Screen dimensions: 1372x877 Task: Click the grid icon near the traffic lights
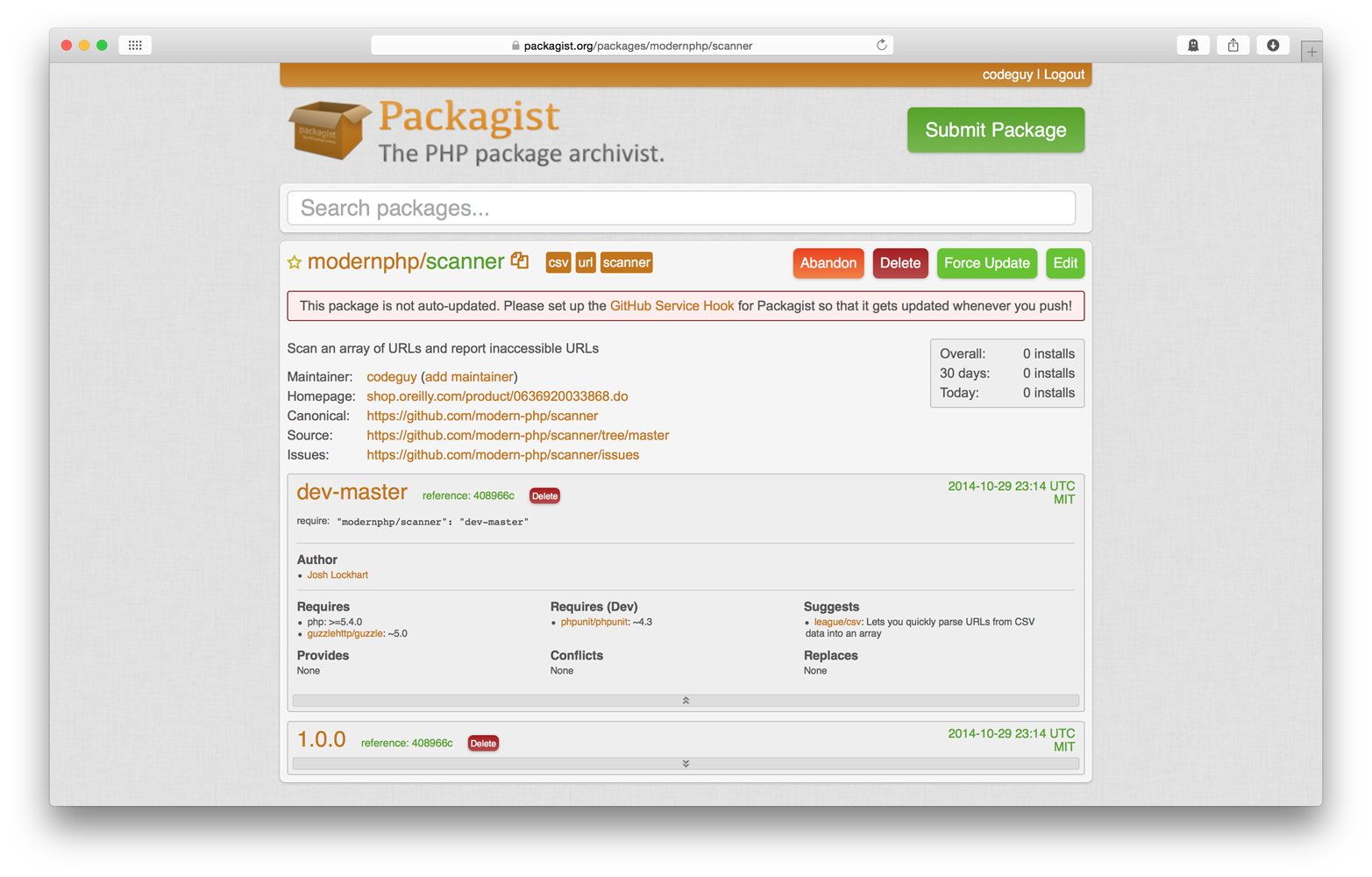click(x=135, y=45)
